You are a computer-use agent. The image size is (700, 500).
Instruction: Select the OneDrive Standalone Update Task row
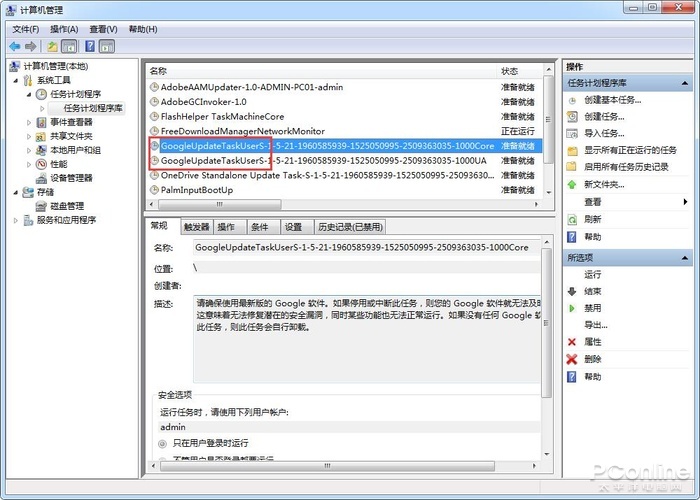pyautogui.click(x=344, y=175)
